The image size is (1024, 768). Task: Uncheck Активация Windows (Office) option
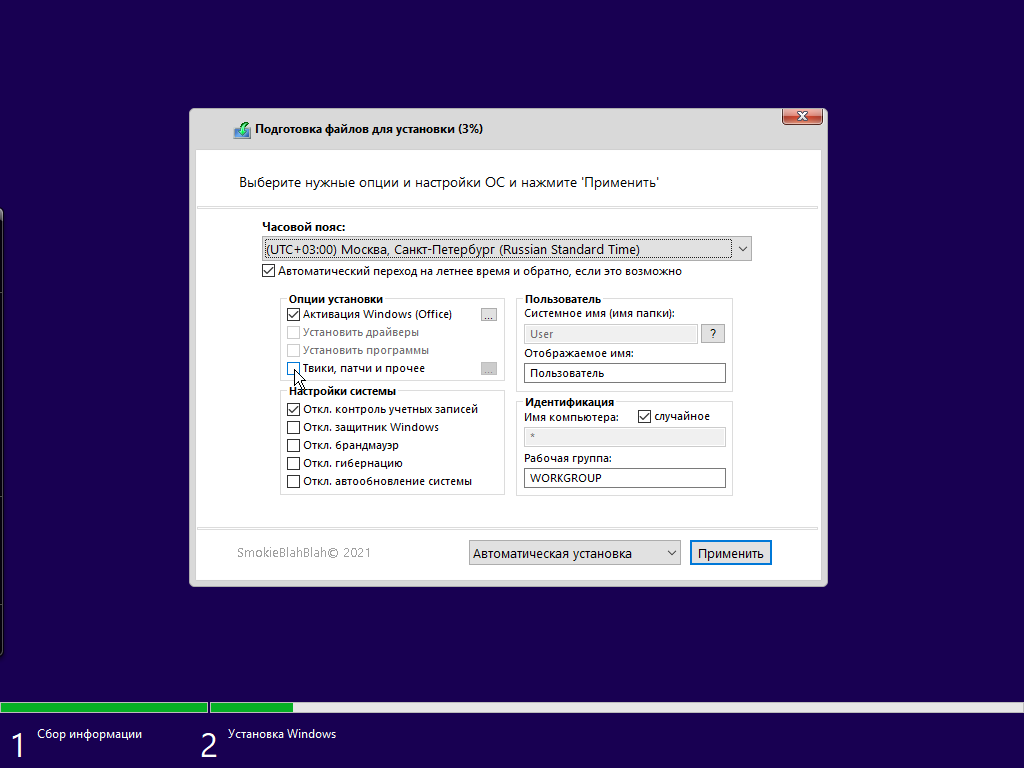(293, 314)
